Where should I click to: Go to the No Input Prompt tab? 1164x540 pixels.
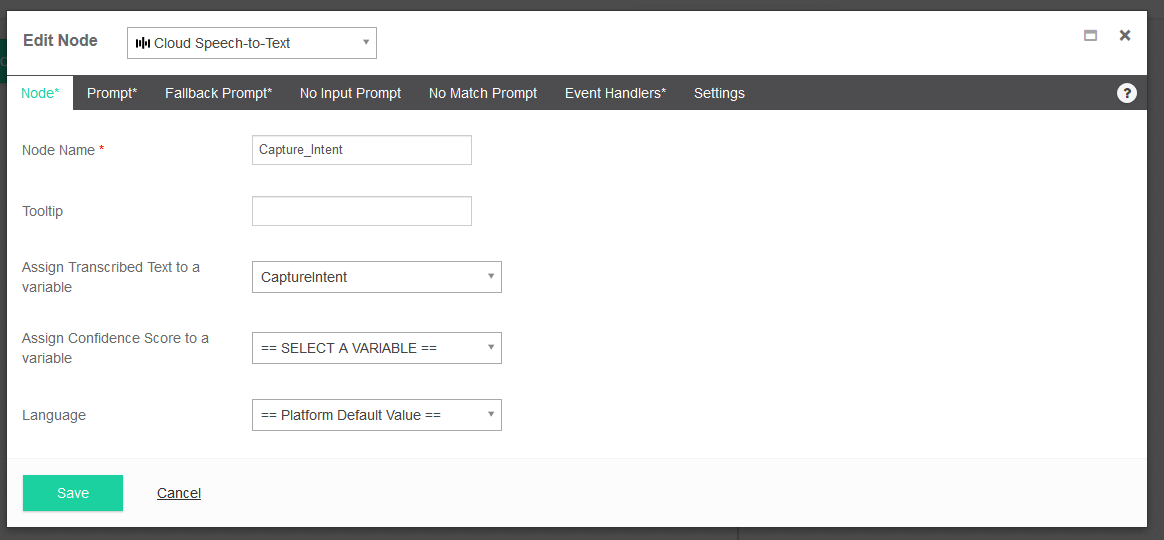coord(350,93)
